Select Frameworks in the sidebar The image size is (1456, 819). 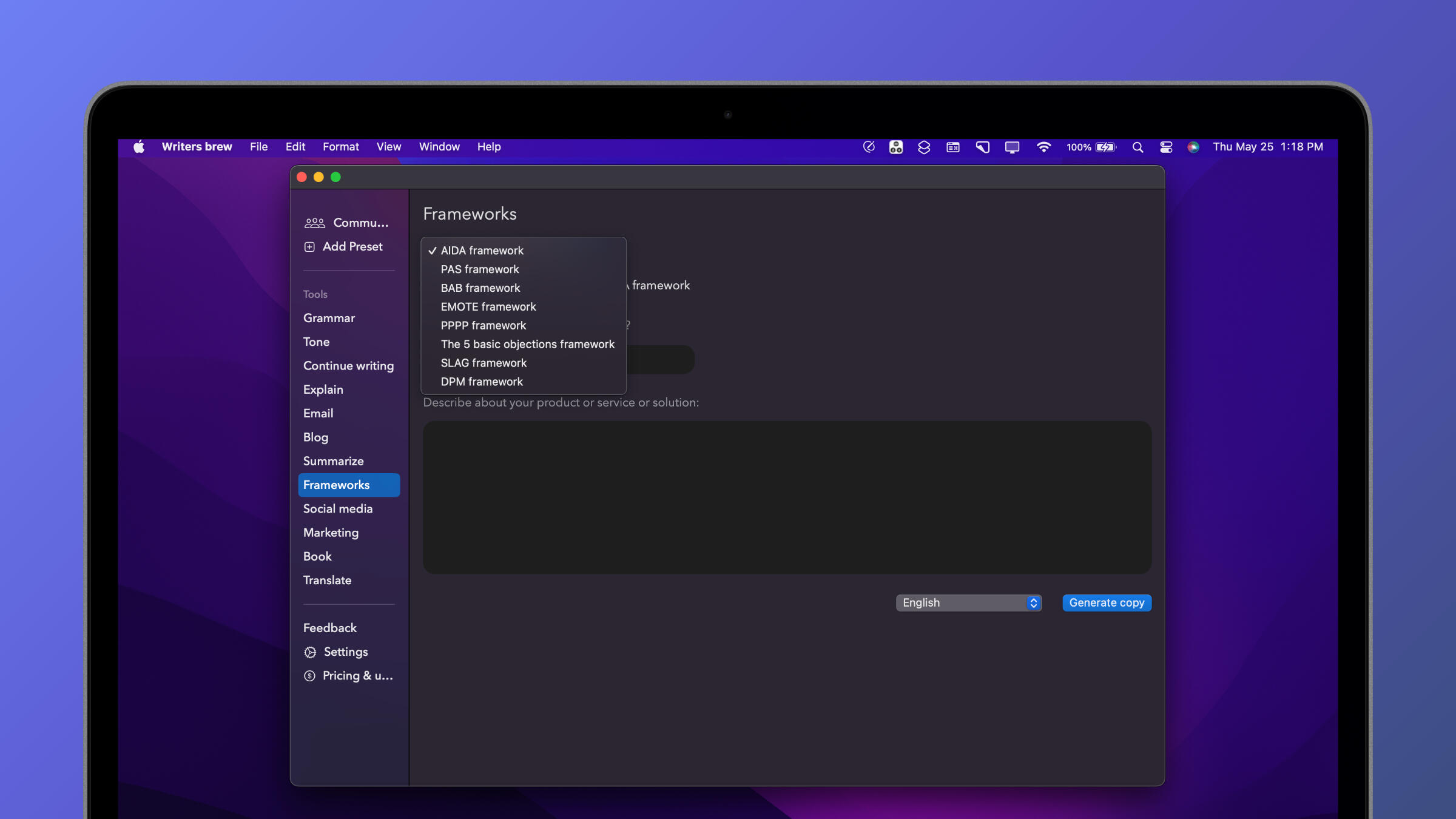(x=349, y=485)
